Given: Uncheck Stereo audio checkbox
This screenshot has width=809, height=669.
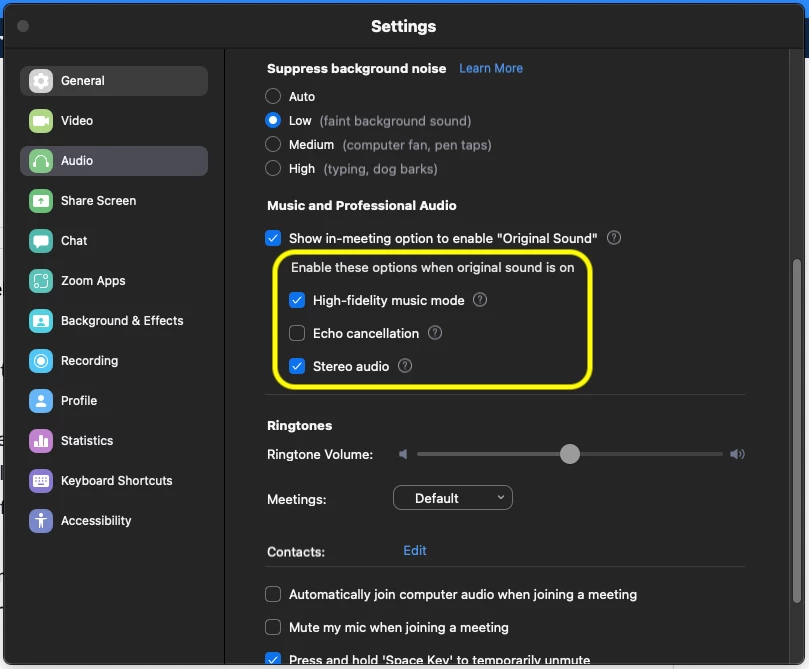Looking at the screenshot, I should tap(297, 366).
